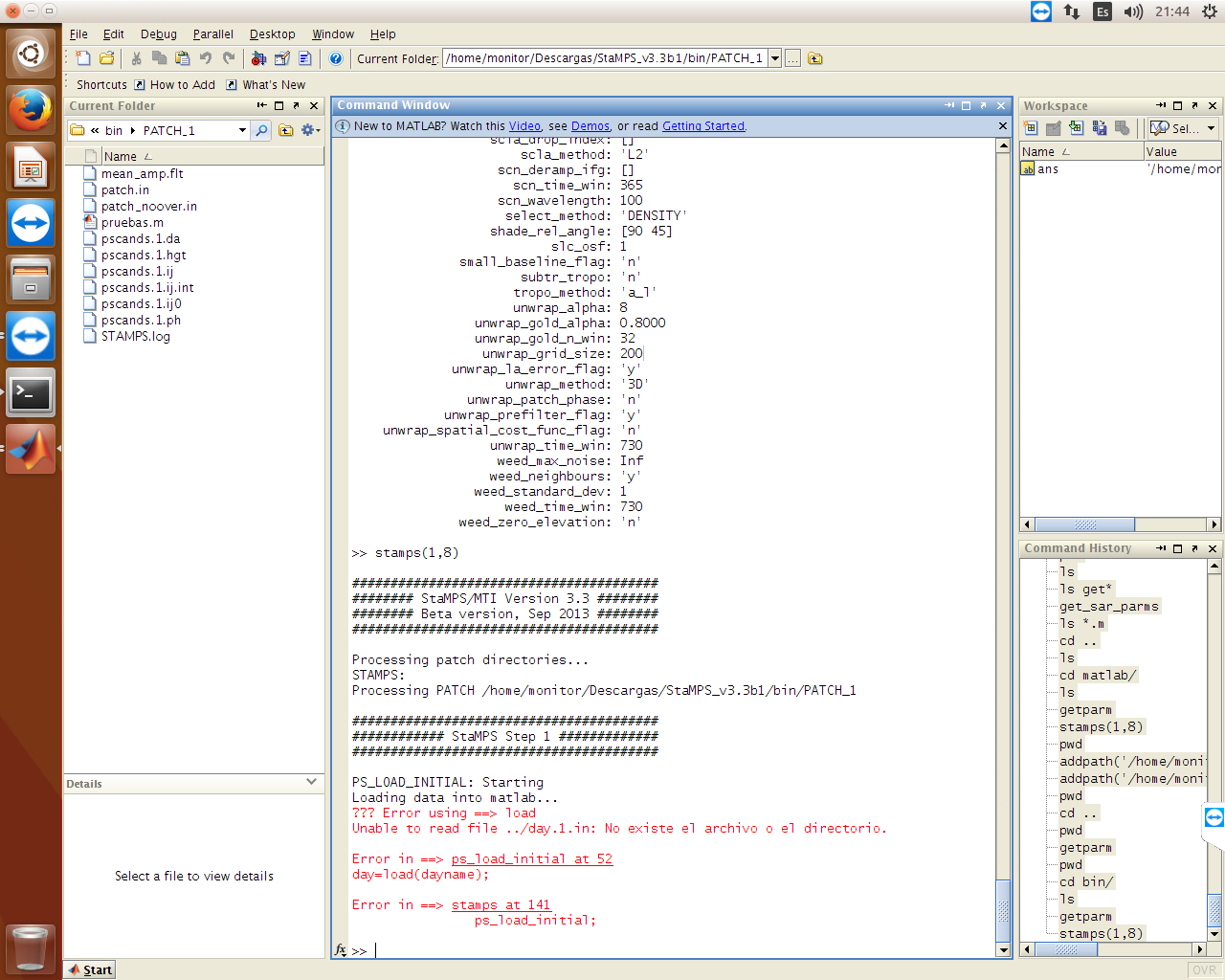
Task: Click the Command Window vertical scrollbar thumb
Action: click(x=1003, y=912)
